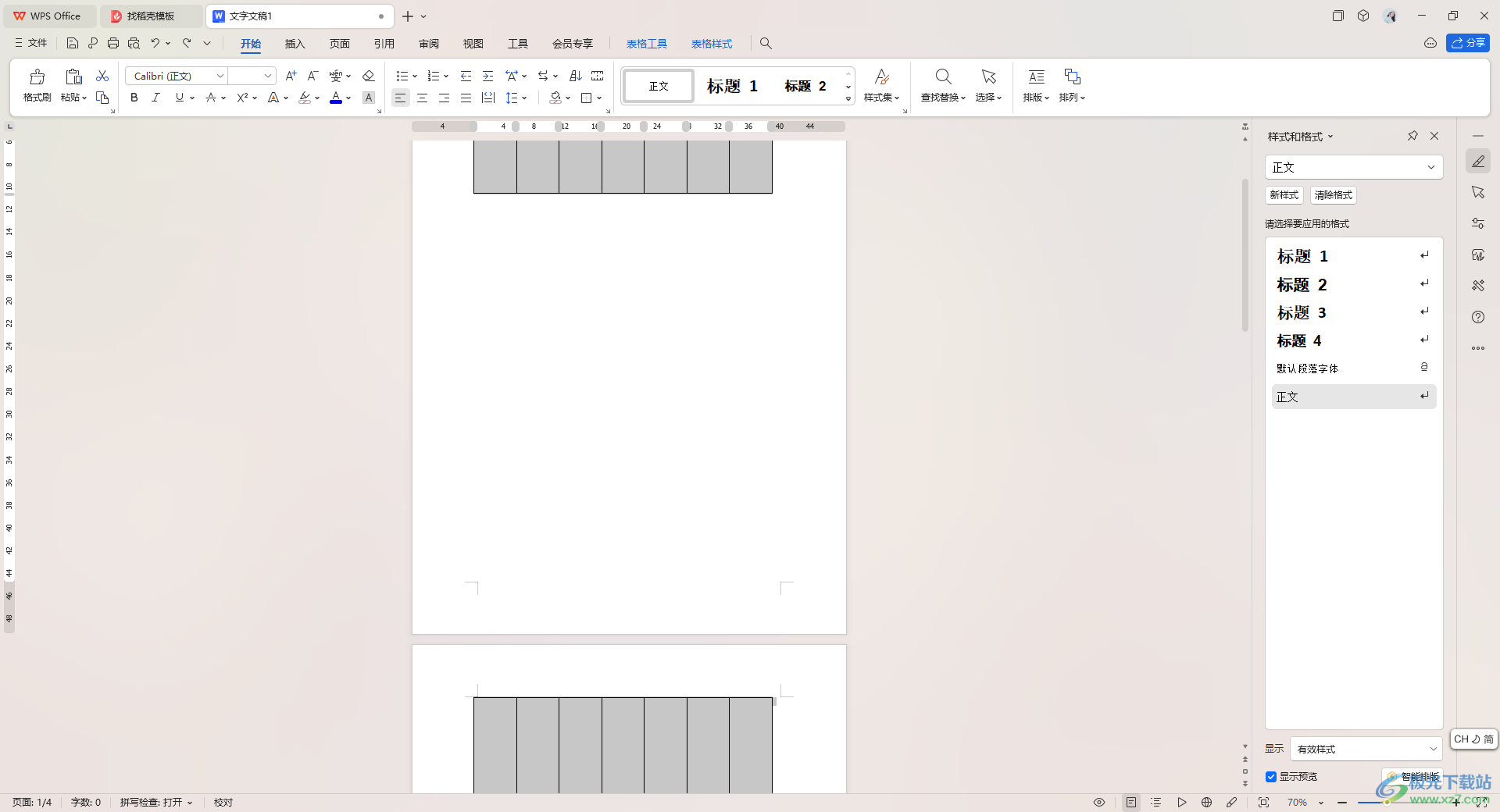Click the 校对 status bar button

223,803
